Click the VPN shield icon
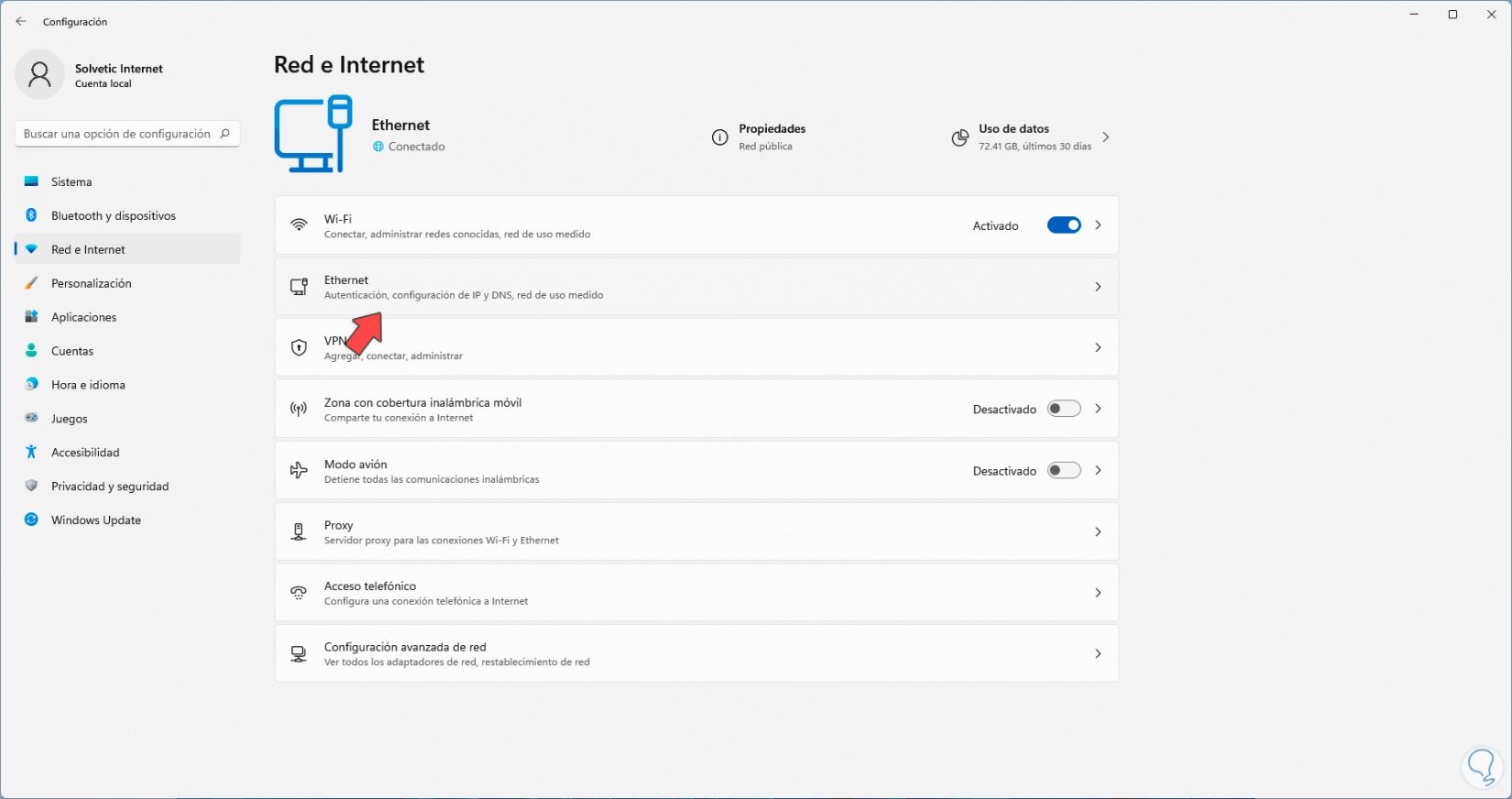The width and height of the screenshot is (1512, 799). tap(299, 347)
